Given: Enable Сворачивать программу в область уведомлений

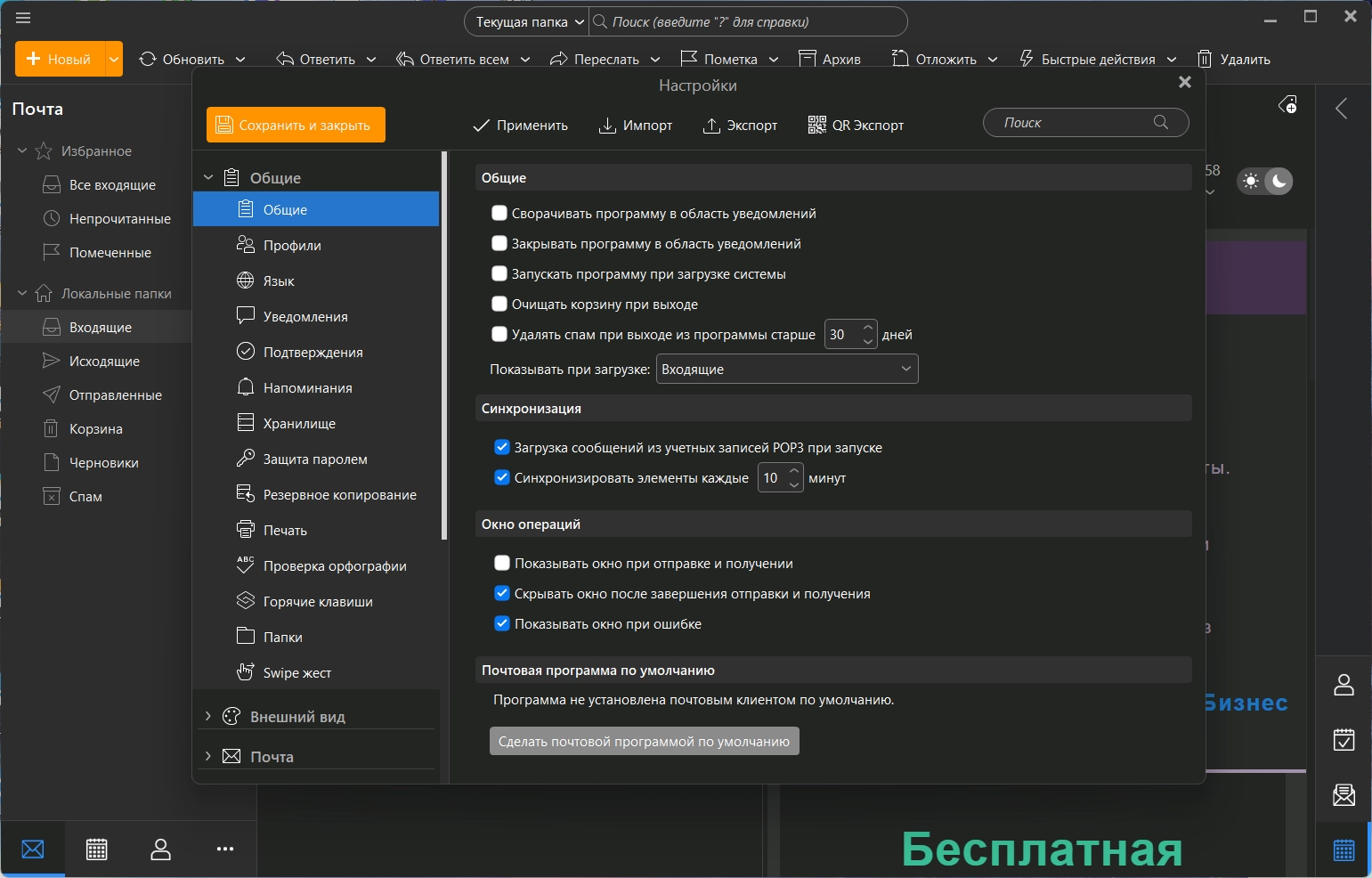Looking at the screenshot, I should pyautogui.click(x=499, y=214).
